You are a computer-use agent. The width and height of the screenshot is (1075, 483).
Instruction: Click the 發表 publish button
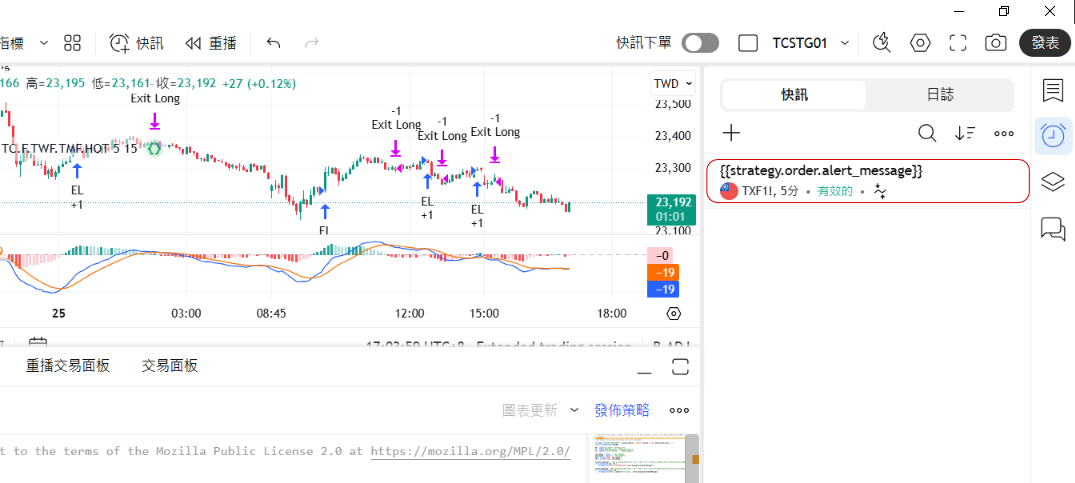pos(1045,43)
